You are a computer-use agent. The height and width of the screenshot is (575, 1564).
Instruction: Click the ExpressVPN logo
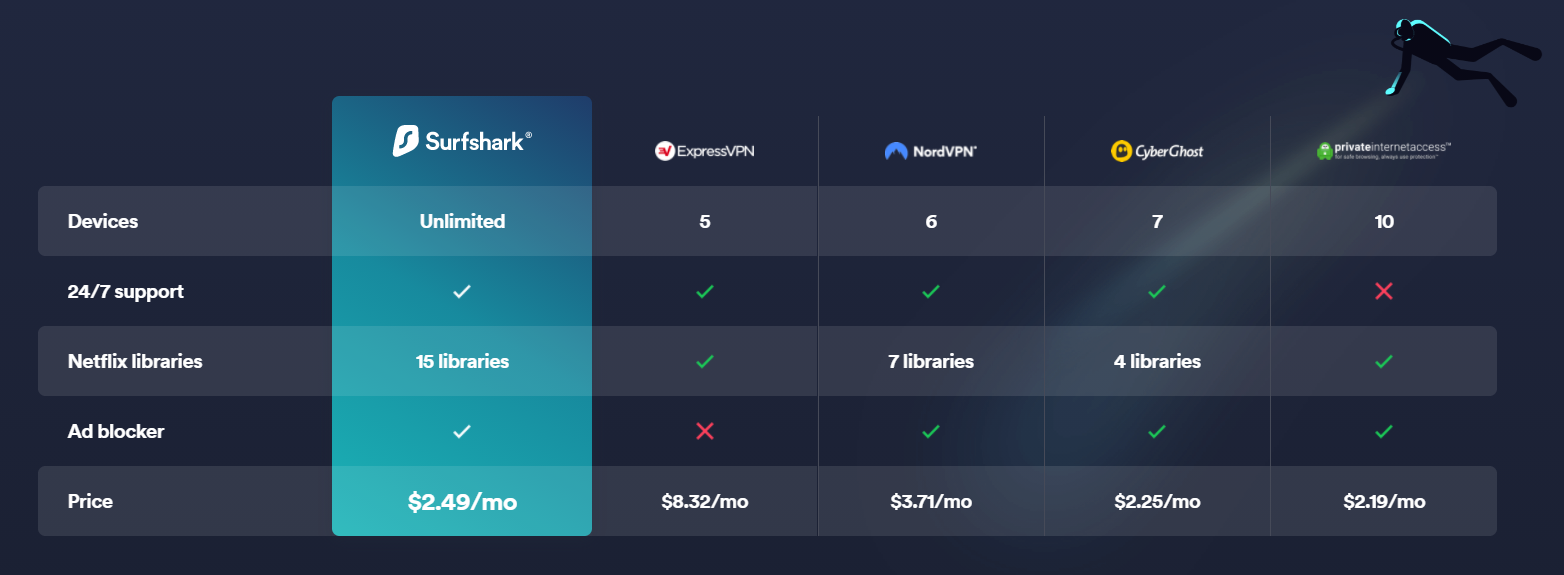pyautogui.click(x=705, y=151)
